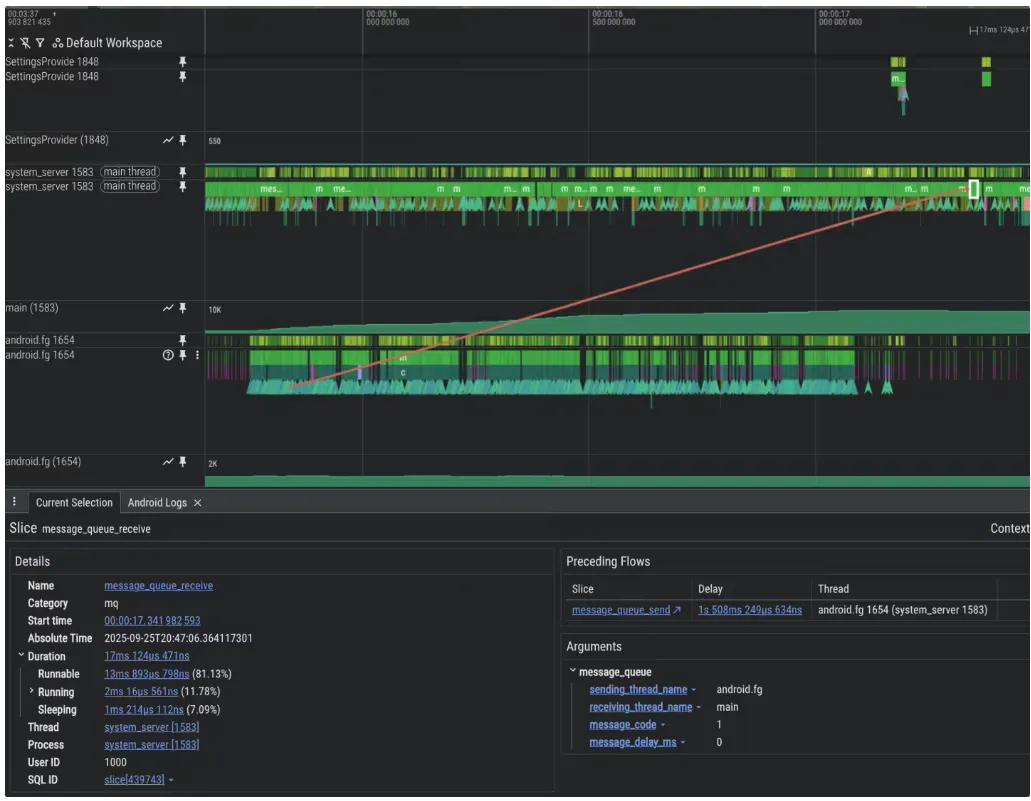Open the message_code argument menu
The height and width of the screenshot is (801, 1031).
click(x=663, y=725)
